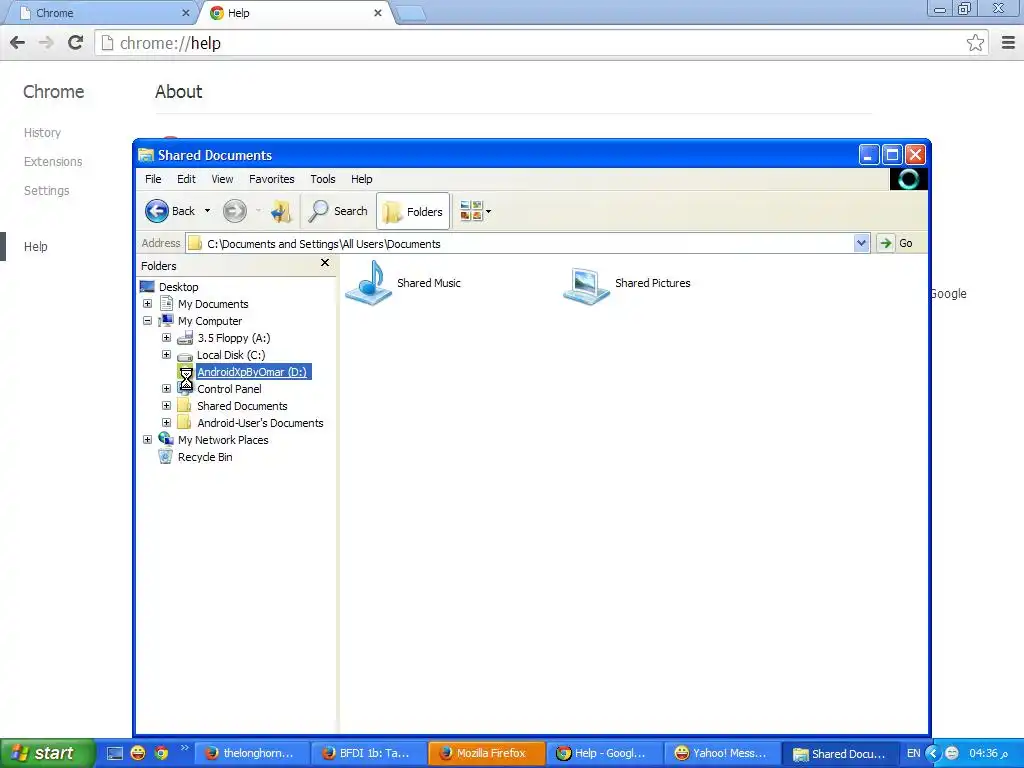1024x768 pixels.
Task: Expand the Local Disk (C:) node
Action: tap(167, 355)
